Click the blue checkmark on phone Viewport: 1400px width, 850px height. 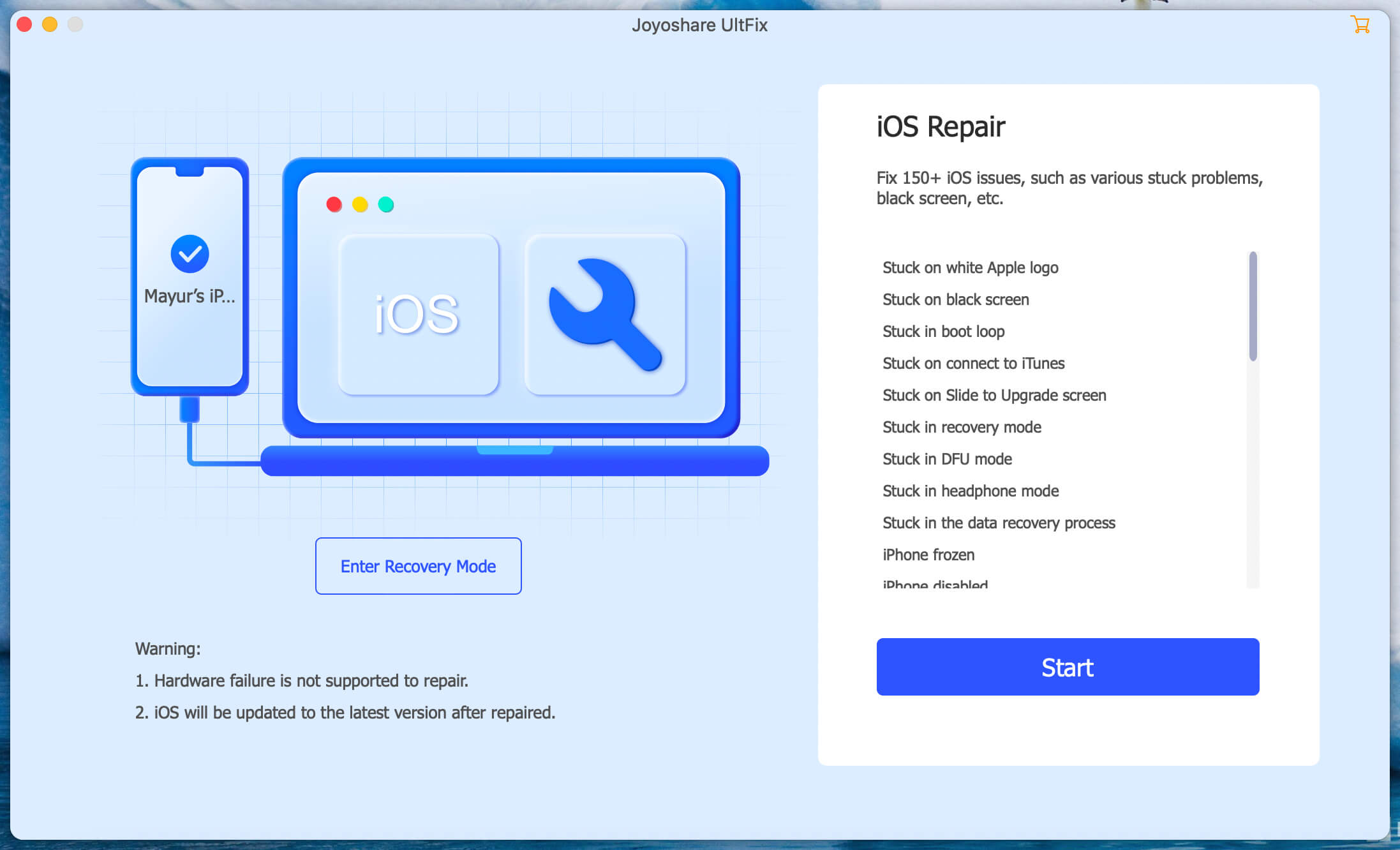tap(190, 254)
